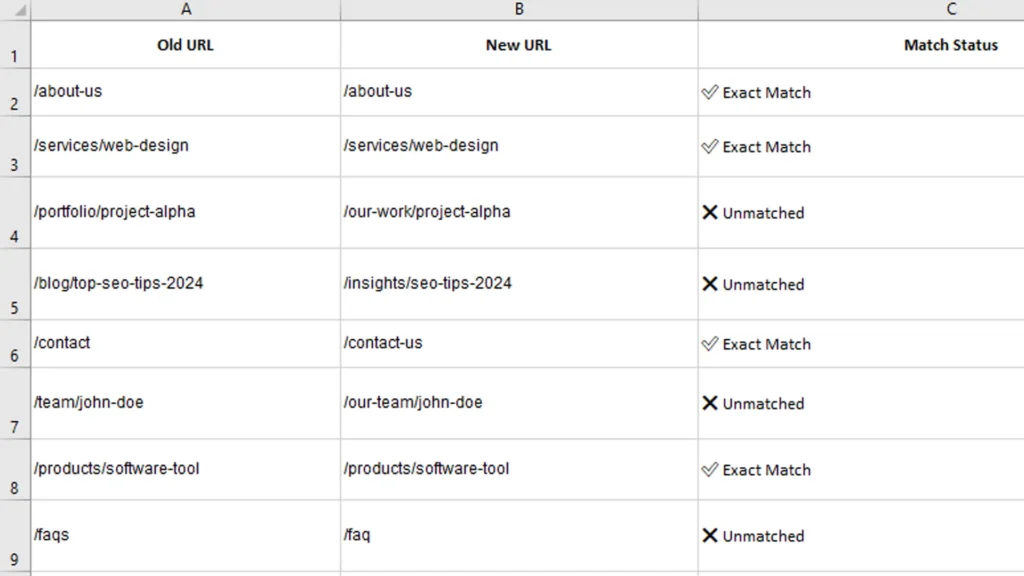Viewport: 1024px width, 576px height.
Task: Click the checkmark icon in row 2
Action: pyautogui.click(x=710, y=92)
